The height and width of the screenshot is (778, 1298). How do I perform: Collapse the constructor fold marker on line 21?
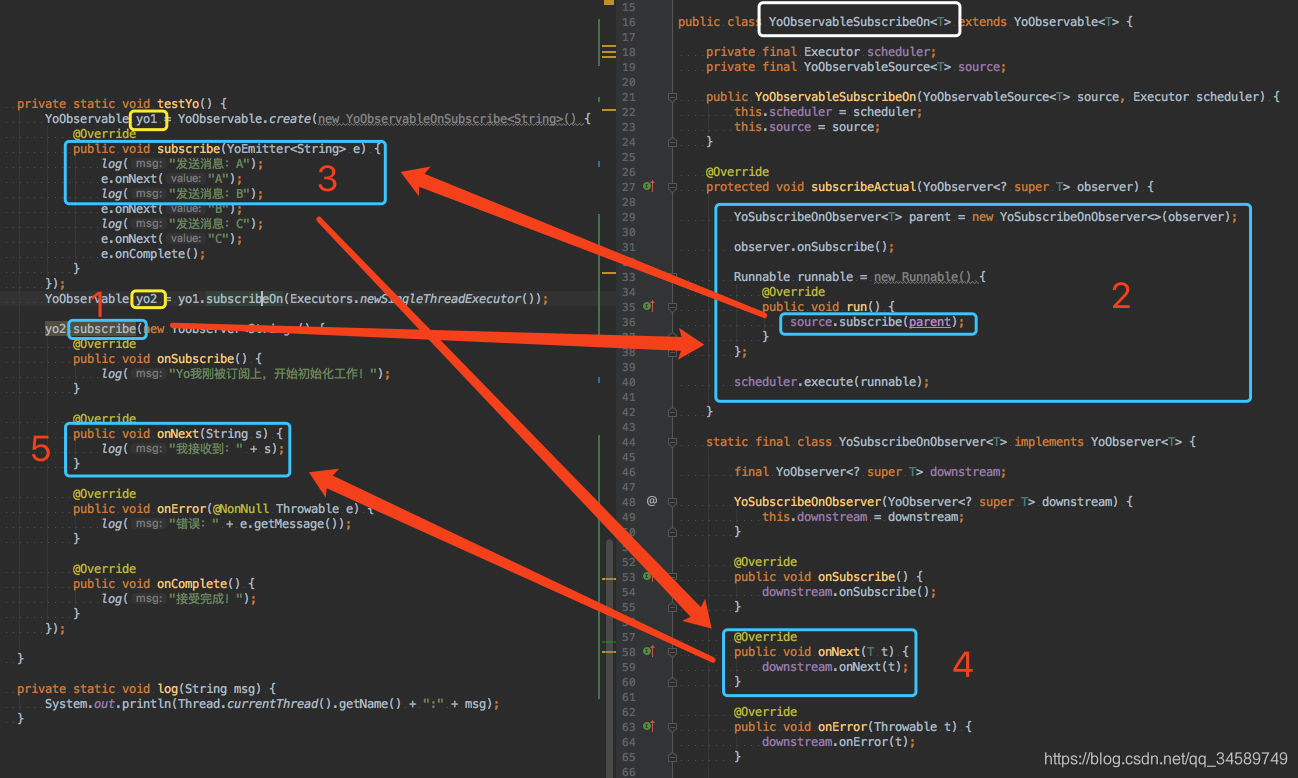(x=673, y=97)
